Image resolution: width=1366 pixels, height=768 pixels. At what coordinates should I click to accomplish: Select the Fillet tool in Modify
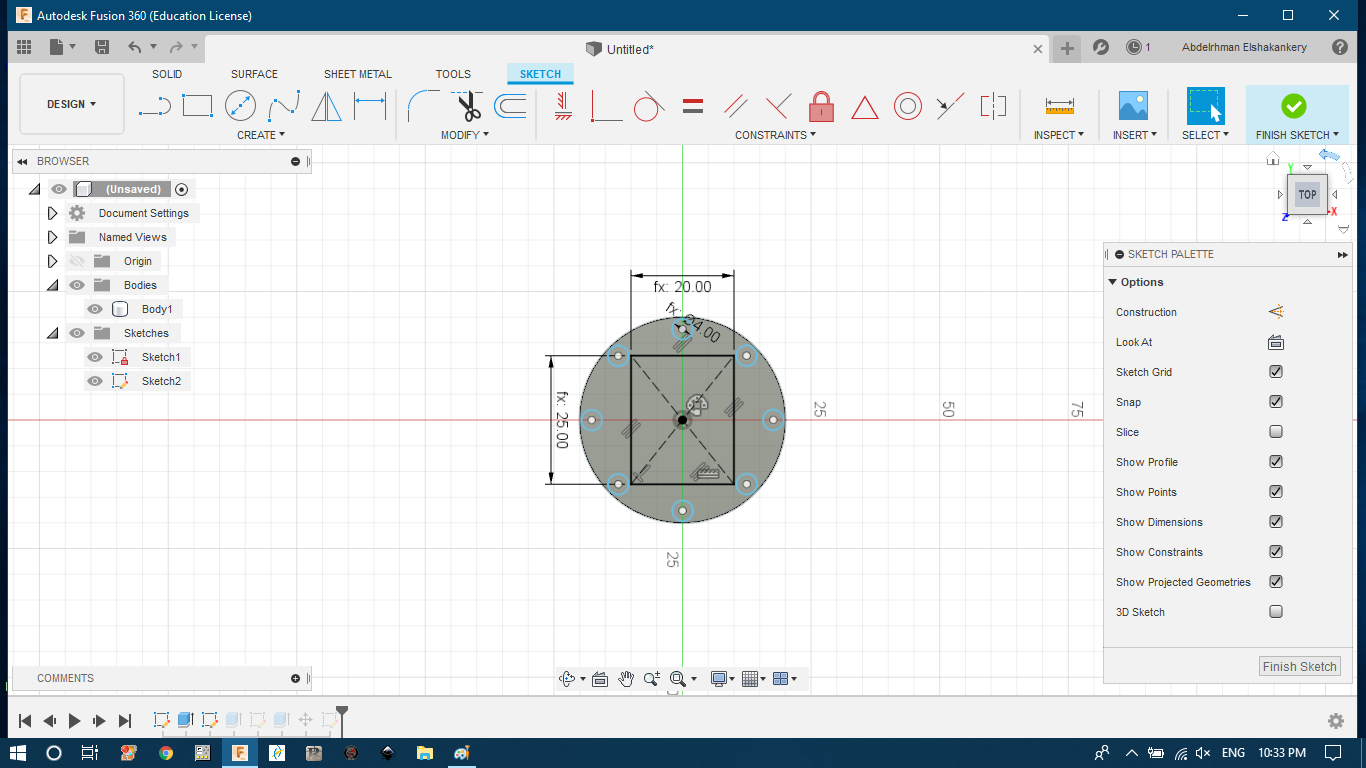pos(423,105)
